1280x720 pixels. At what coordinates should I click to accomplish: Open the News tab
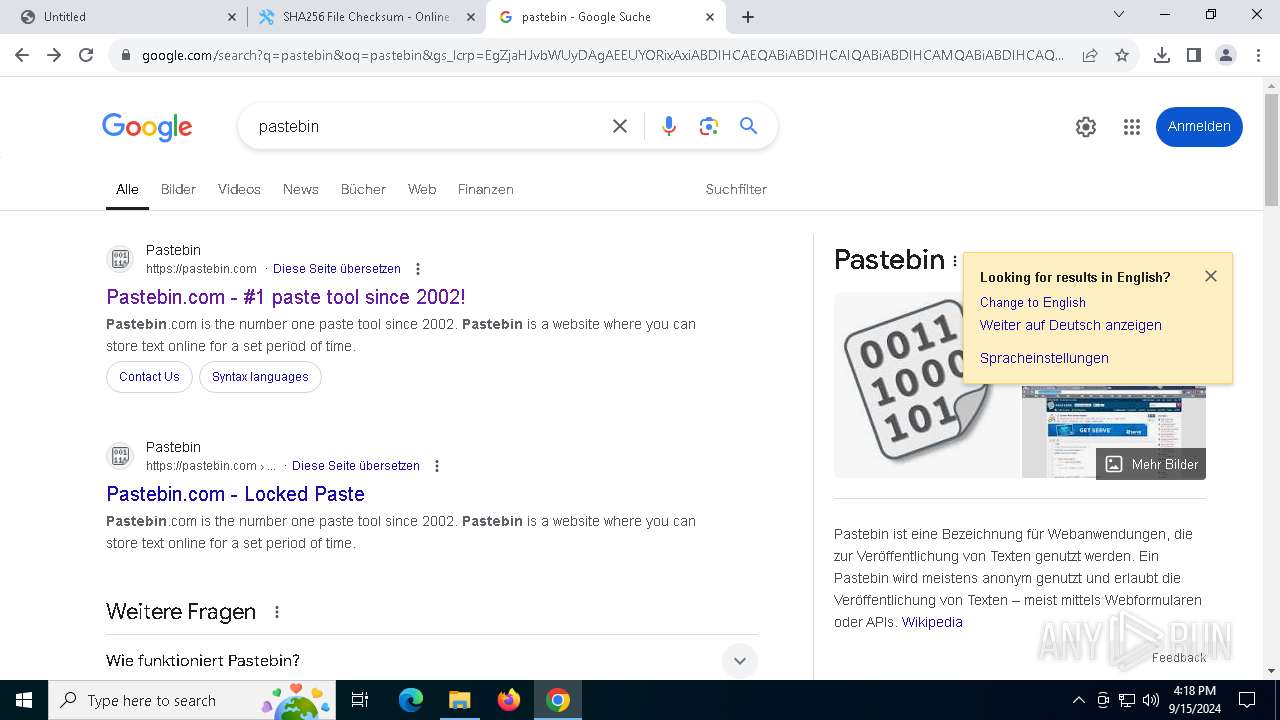point(300,189)
